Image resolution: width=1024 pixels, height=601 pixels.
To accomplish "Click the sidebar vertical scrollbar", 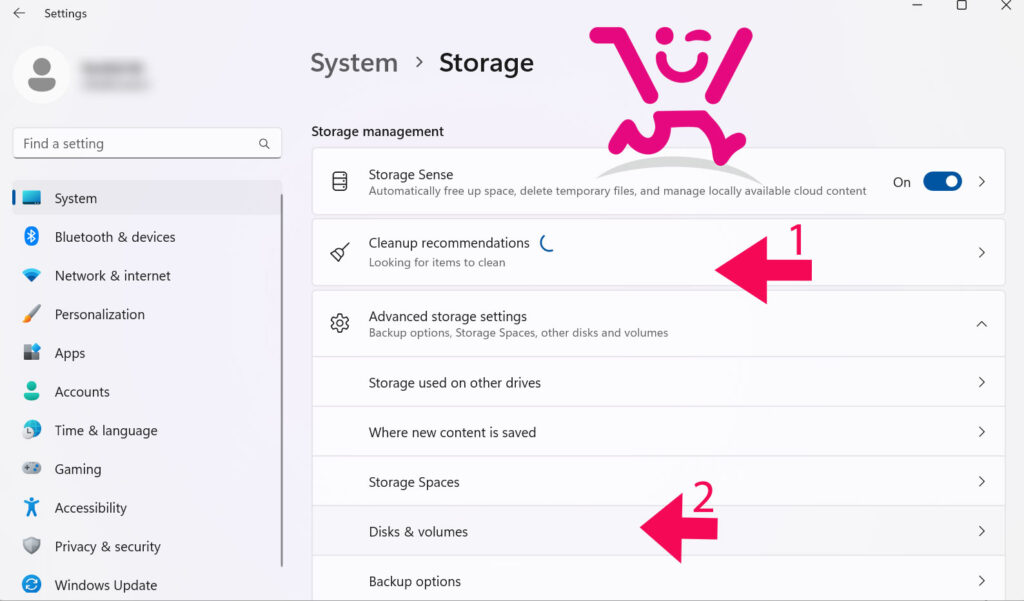I will (281, 380).
